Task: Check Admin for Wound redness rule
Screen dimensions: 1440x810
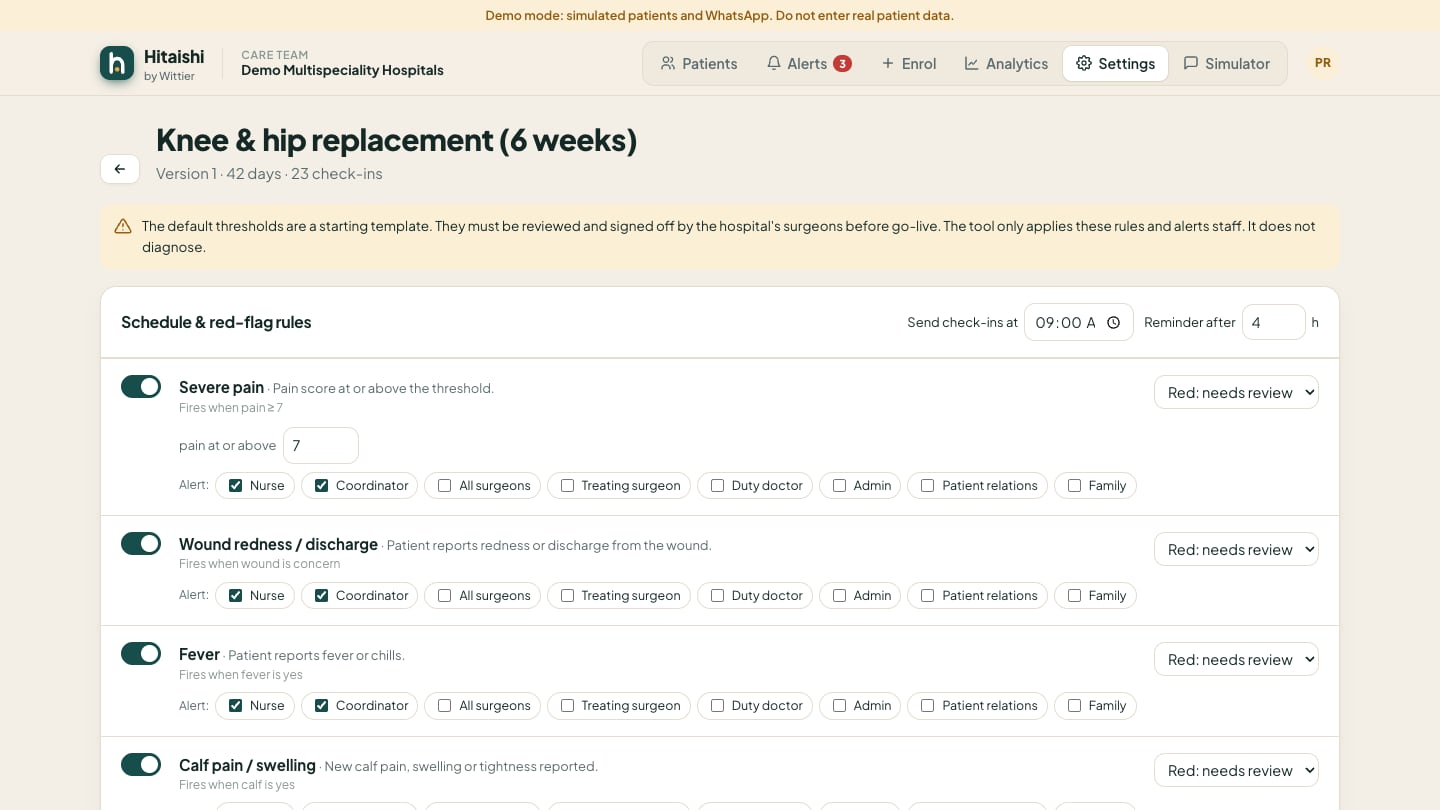Action: pyautogui.click(x=840, y=596)
